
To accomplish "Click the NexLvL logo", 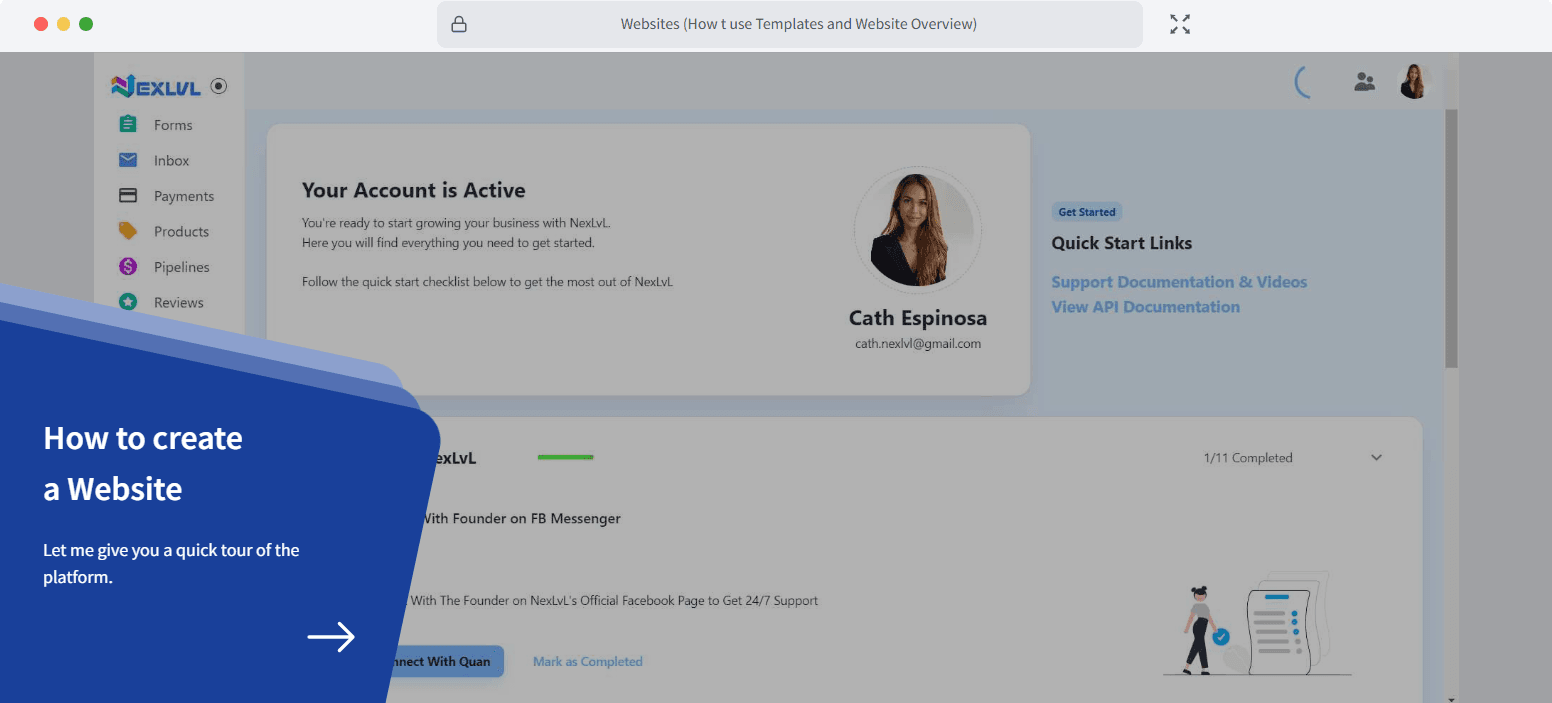I will [155, 86].
